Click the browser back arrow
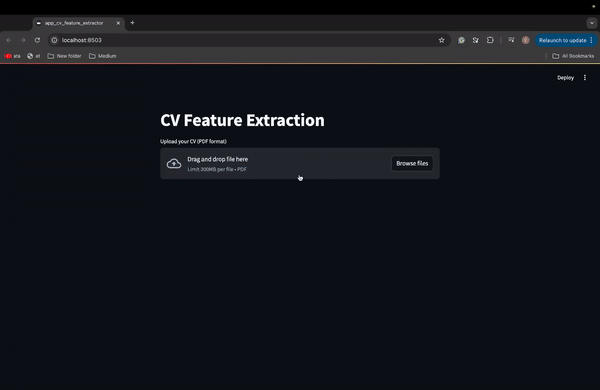 [9, 40]
